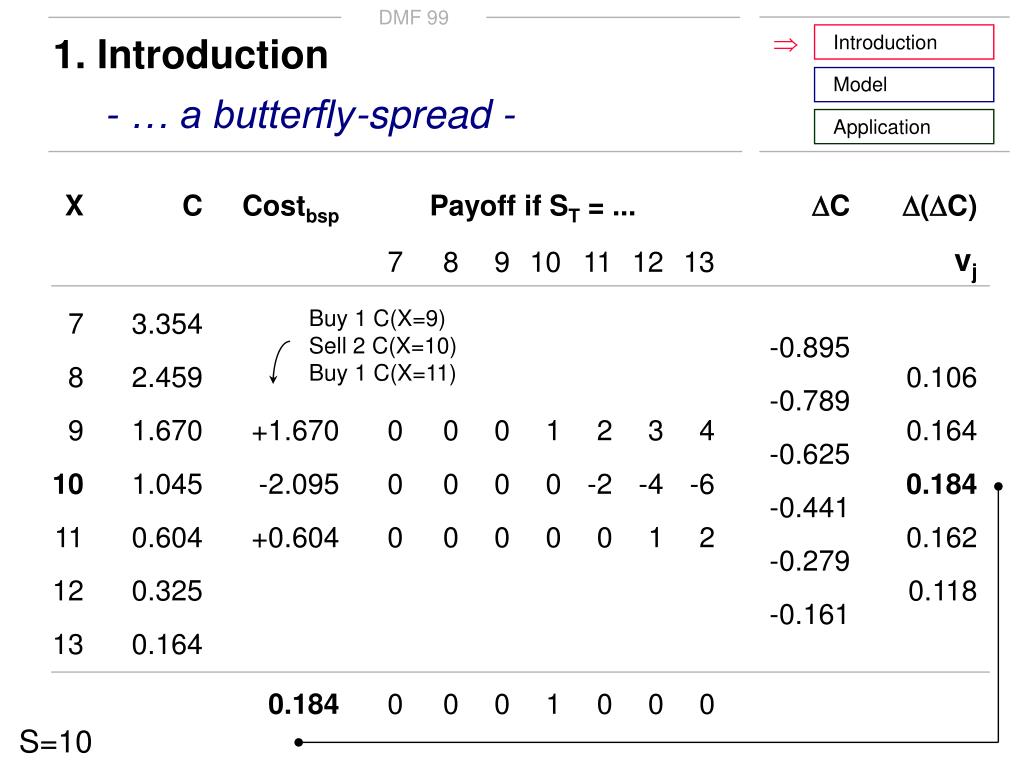Go to the Application section box
Screen dimensions: 1024x768
click(x=904, y=127)
